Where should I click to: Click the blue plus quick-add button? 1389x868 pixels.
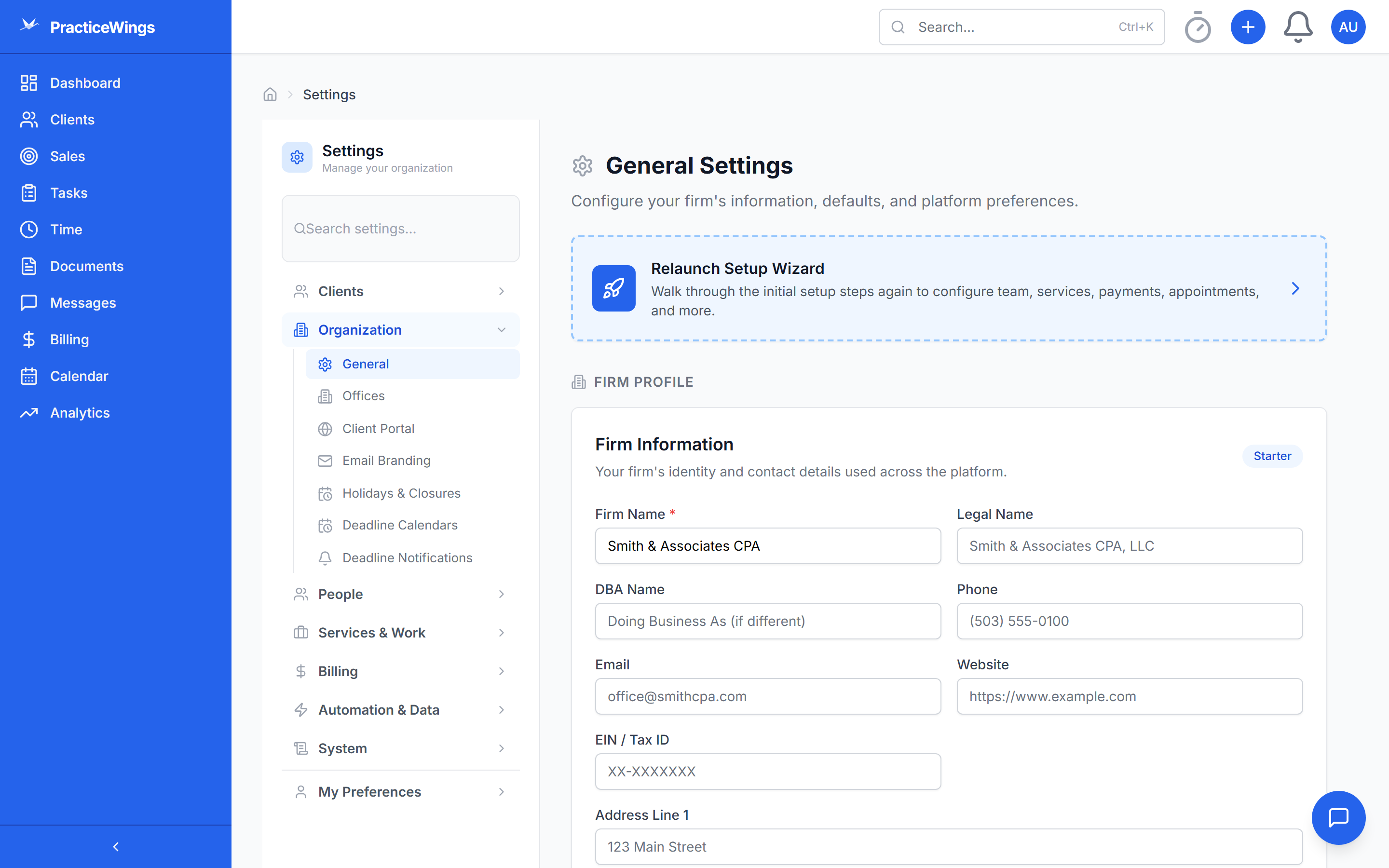pyautogui.click(x=1247, y=27)
